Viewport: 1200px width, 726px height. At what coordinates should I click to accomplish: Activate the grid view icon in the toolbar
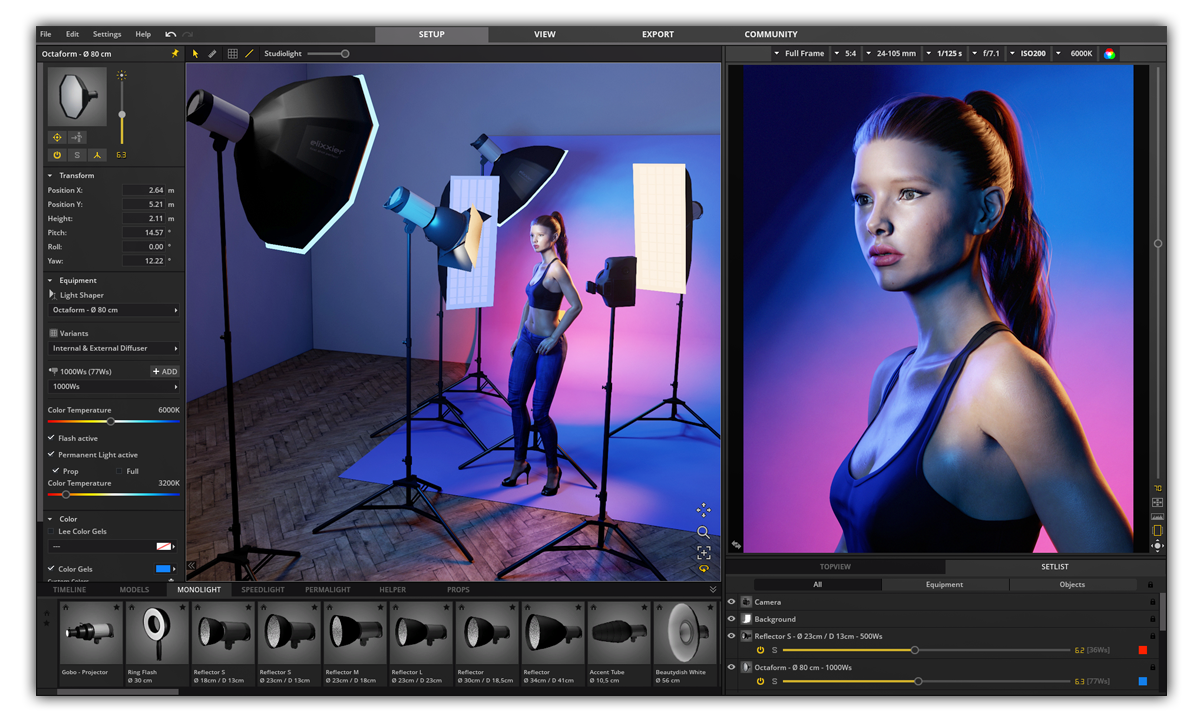pos(232,53)
